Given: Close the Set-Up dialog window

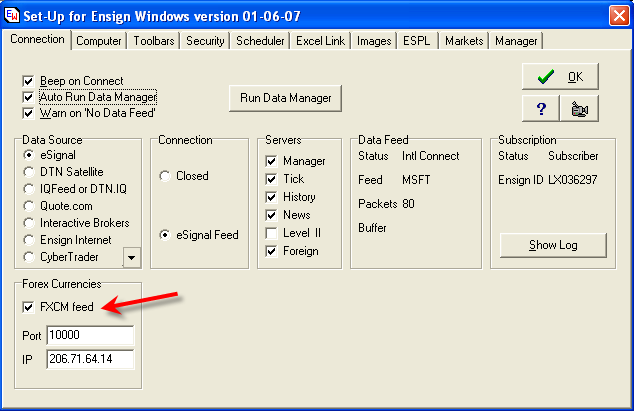Looking at the screenshot, I should 614,15.
